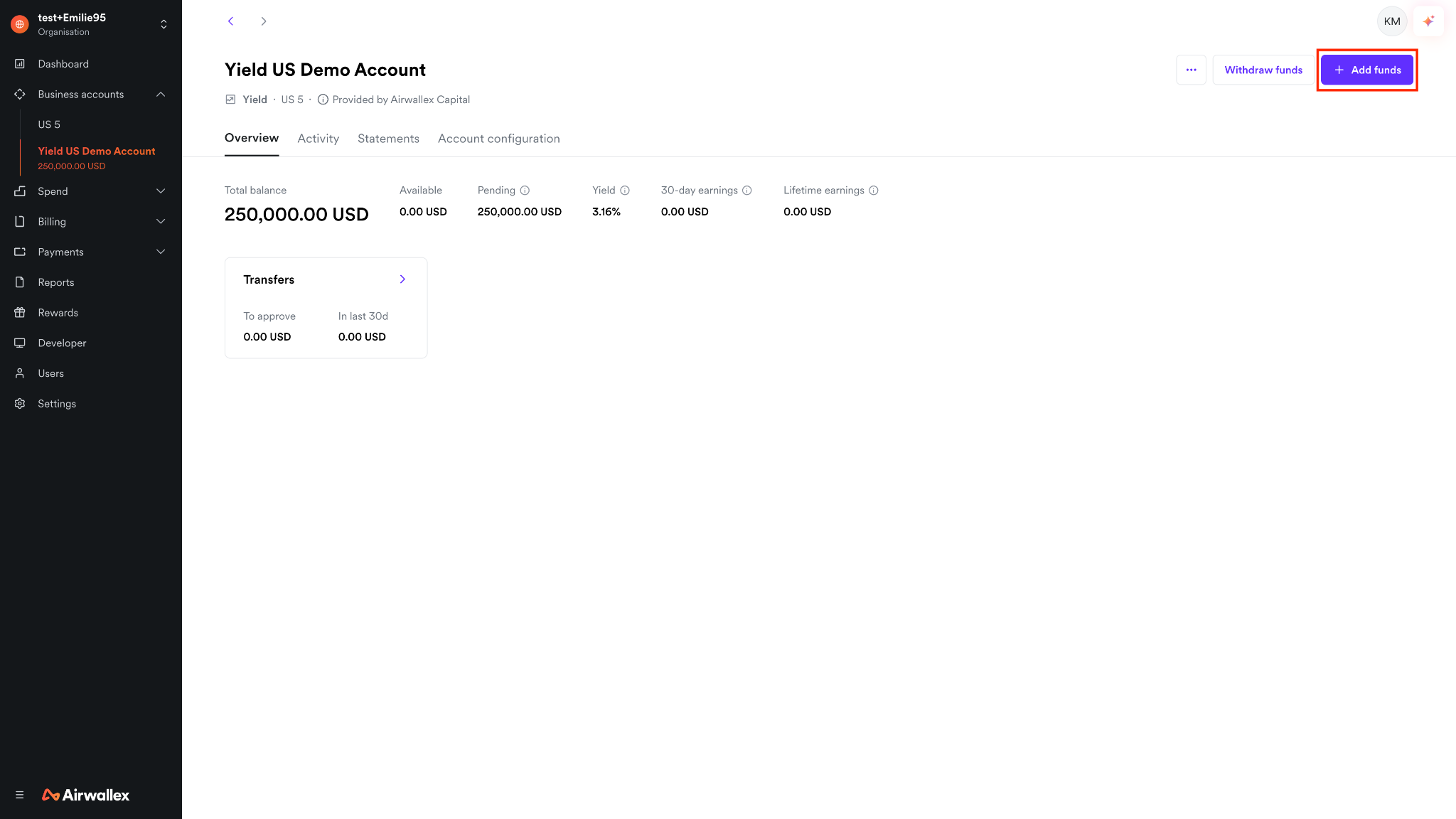Click the Lifetime earnings info icon

click(874, 191)
